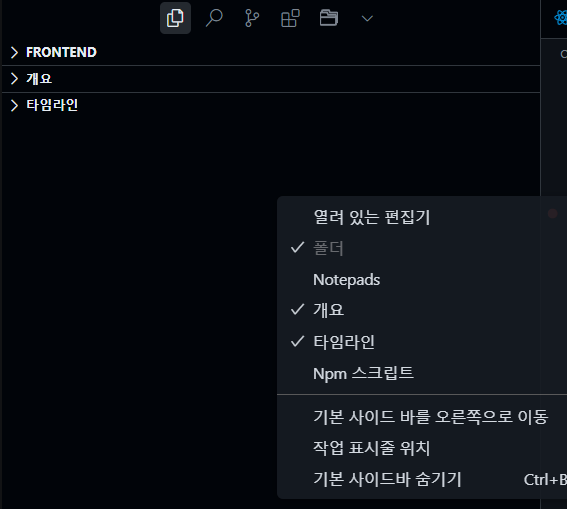Open the Source Control branch icon
Image resolution: width=567 pixels, height=509 pixels.
pyautogui.click(x=252, y=18)
